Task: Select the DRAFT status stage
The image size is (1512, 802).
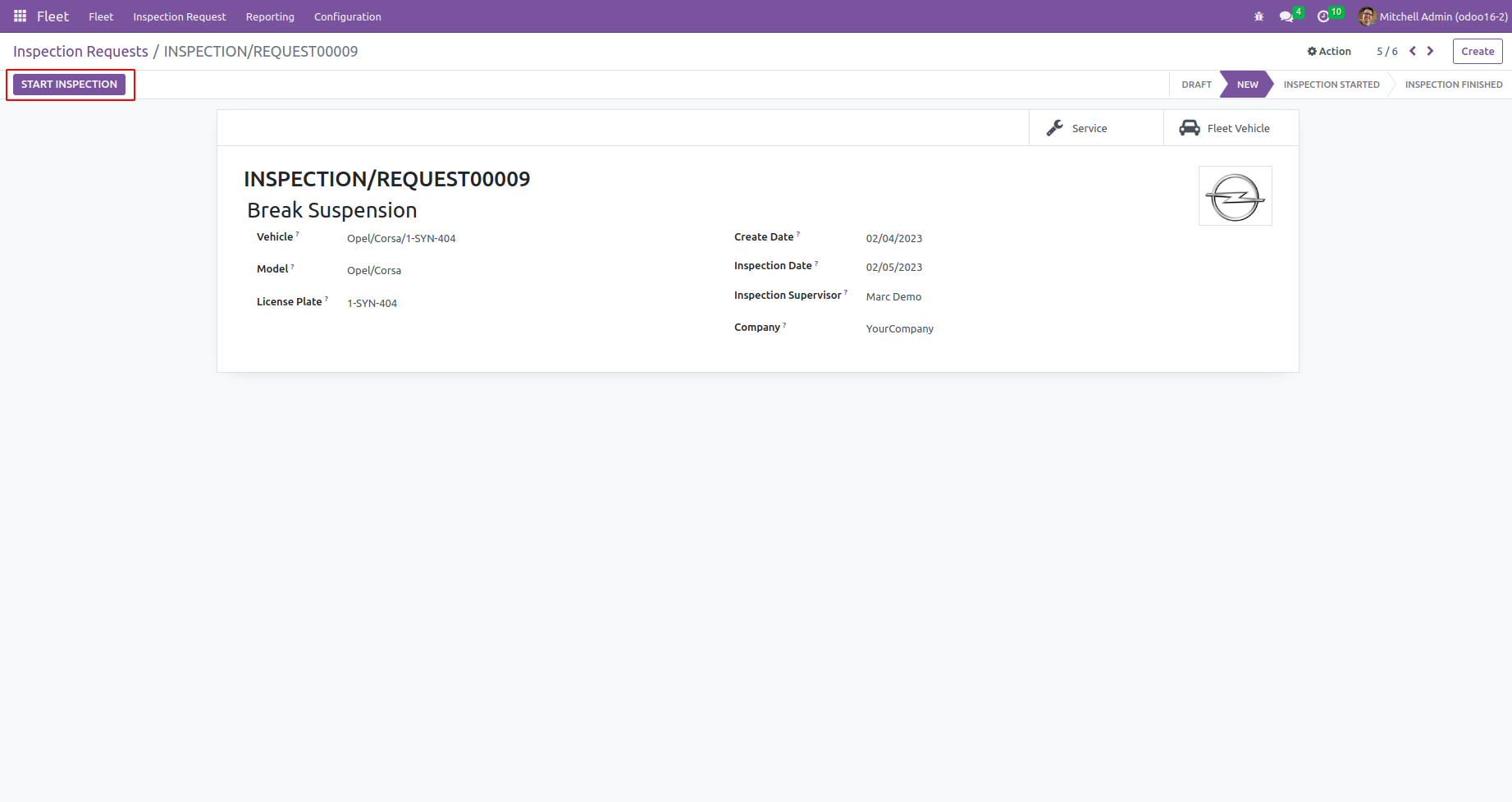Action: [1196, 85]
